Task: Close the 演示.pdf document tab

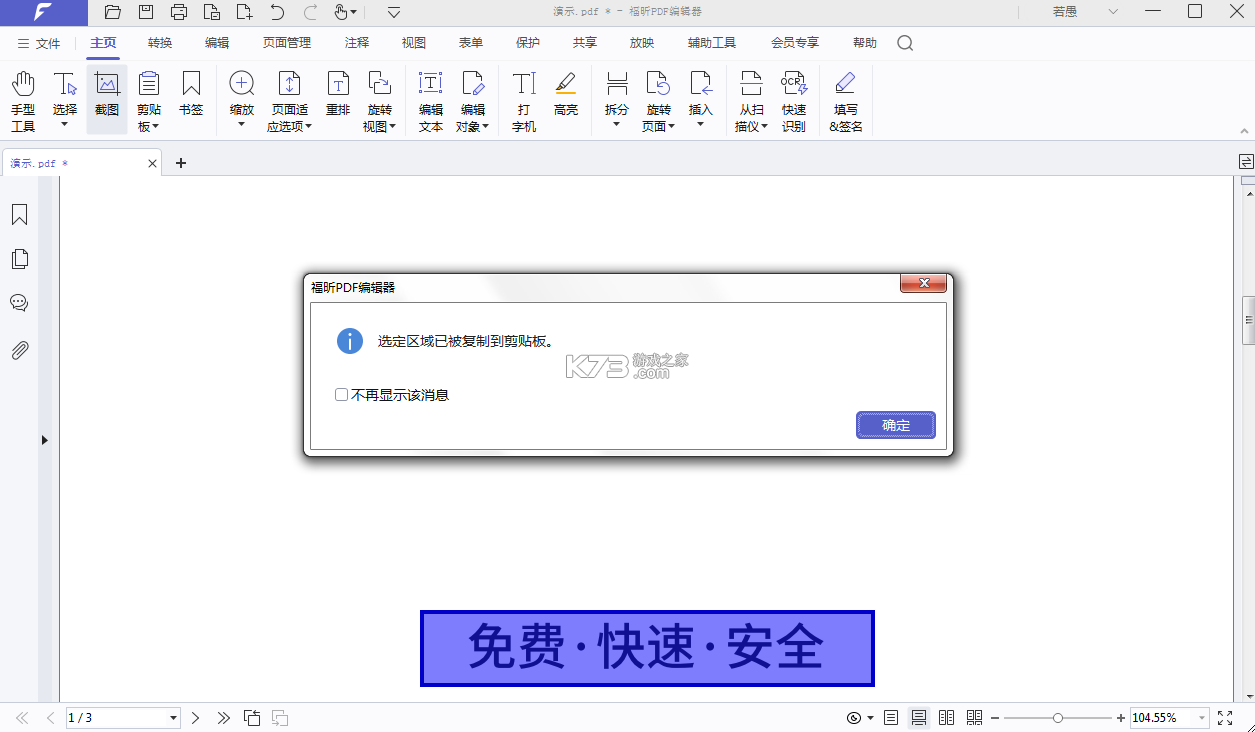Action: (x=152, y=163)
